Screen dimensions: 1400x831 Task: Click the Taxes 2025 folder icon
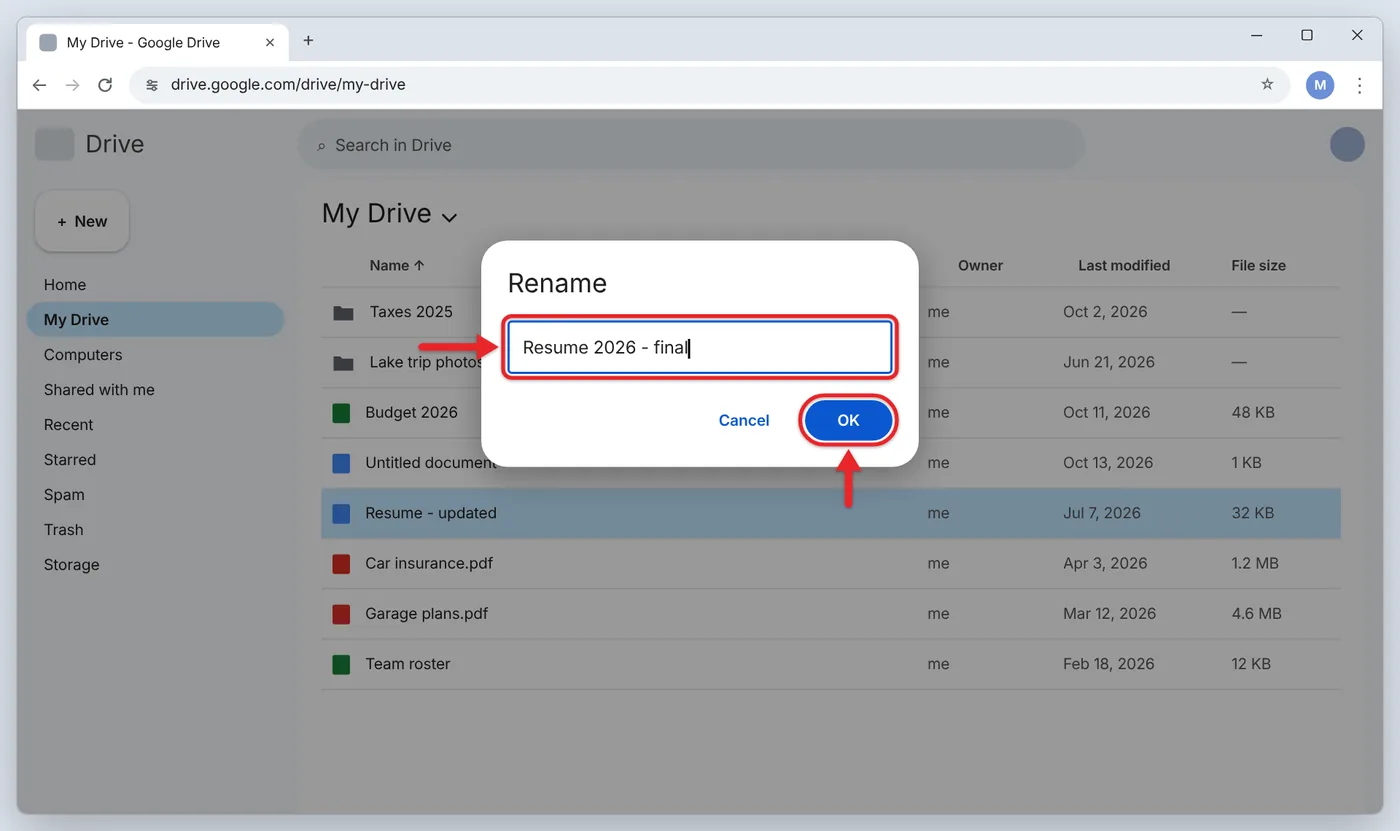[x=344, y=313]
